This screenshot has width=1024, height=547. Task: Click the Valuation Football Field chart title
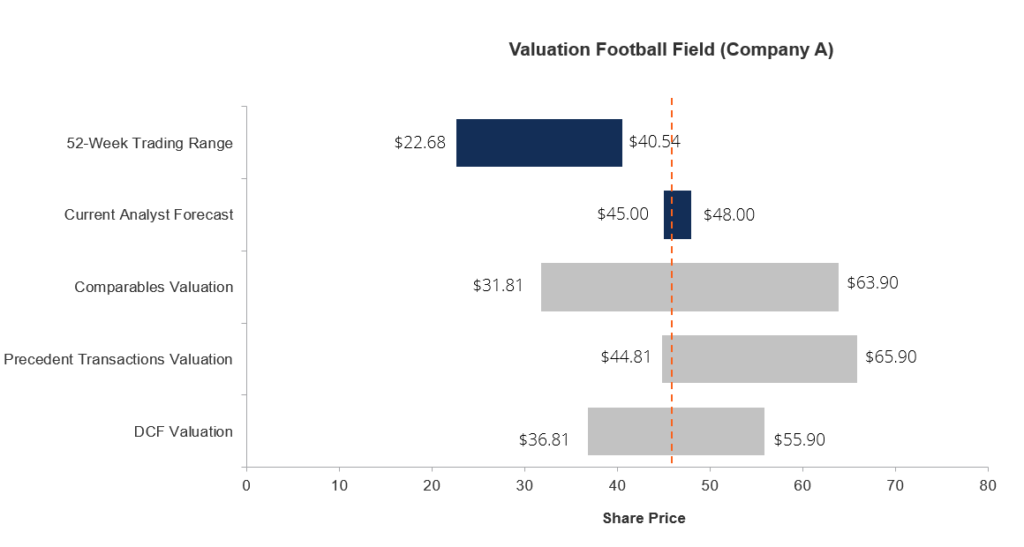click(x=670, y=50)
